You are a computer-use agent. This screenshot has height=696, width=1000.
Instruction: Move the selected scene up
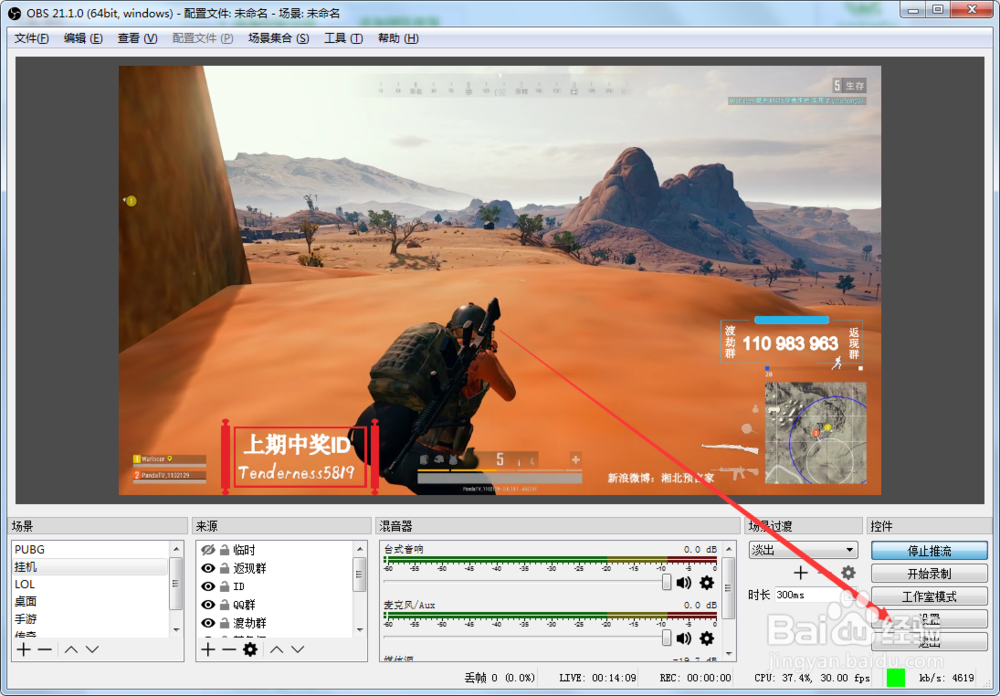click(x=71, y=649)
